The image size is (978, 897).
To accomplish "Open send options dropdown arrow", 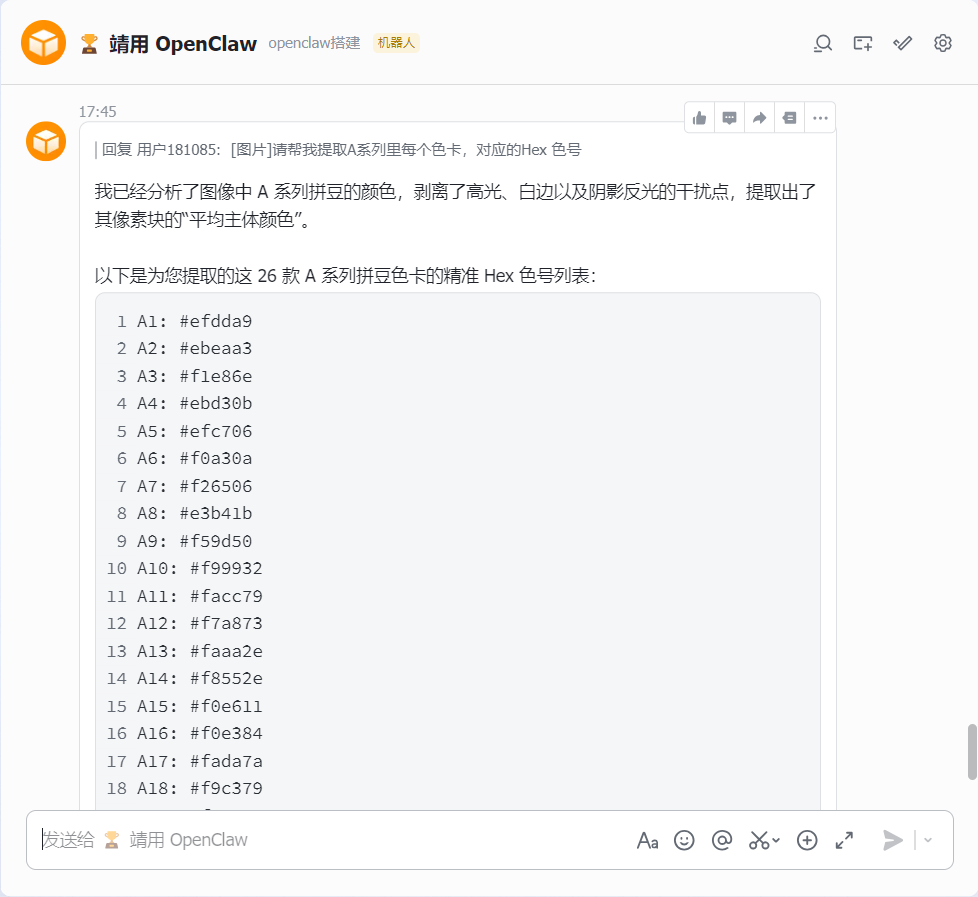I will tap(927, 840).
